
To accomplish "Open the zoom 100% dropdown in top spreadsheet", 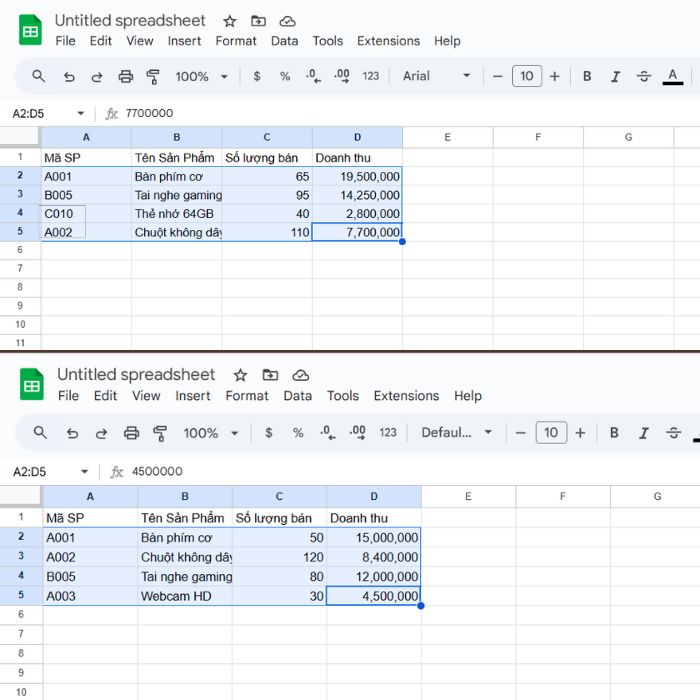I will (201, 77).
